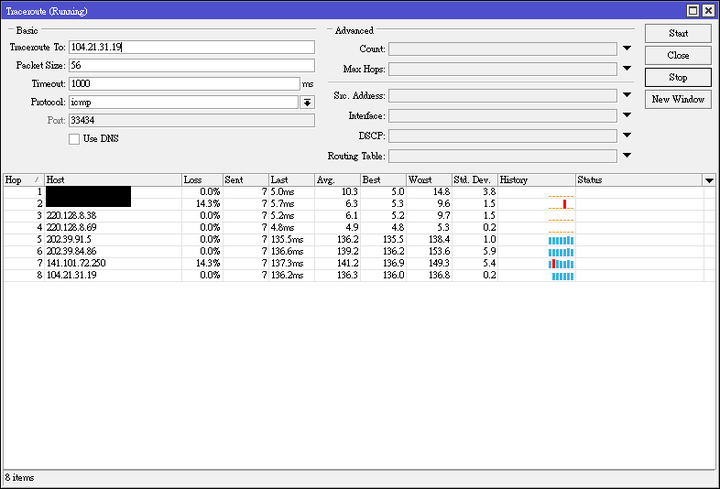This screenshot has height=489, width=720.
Task: Stop the running traceroute
Action: (x=678, y=78)
